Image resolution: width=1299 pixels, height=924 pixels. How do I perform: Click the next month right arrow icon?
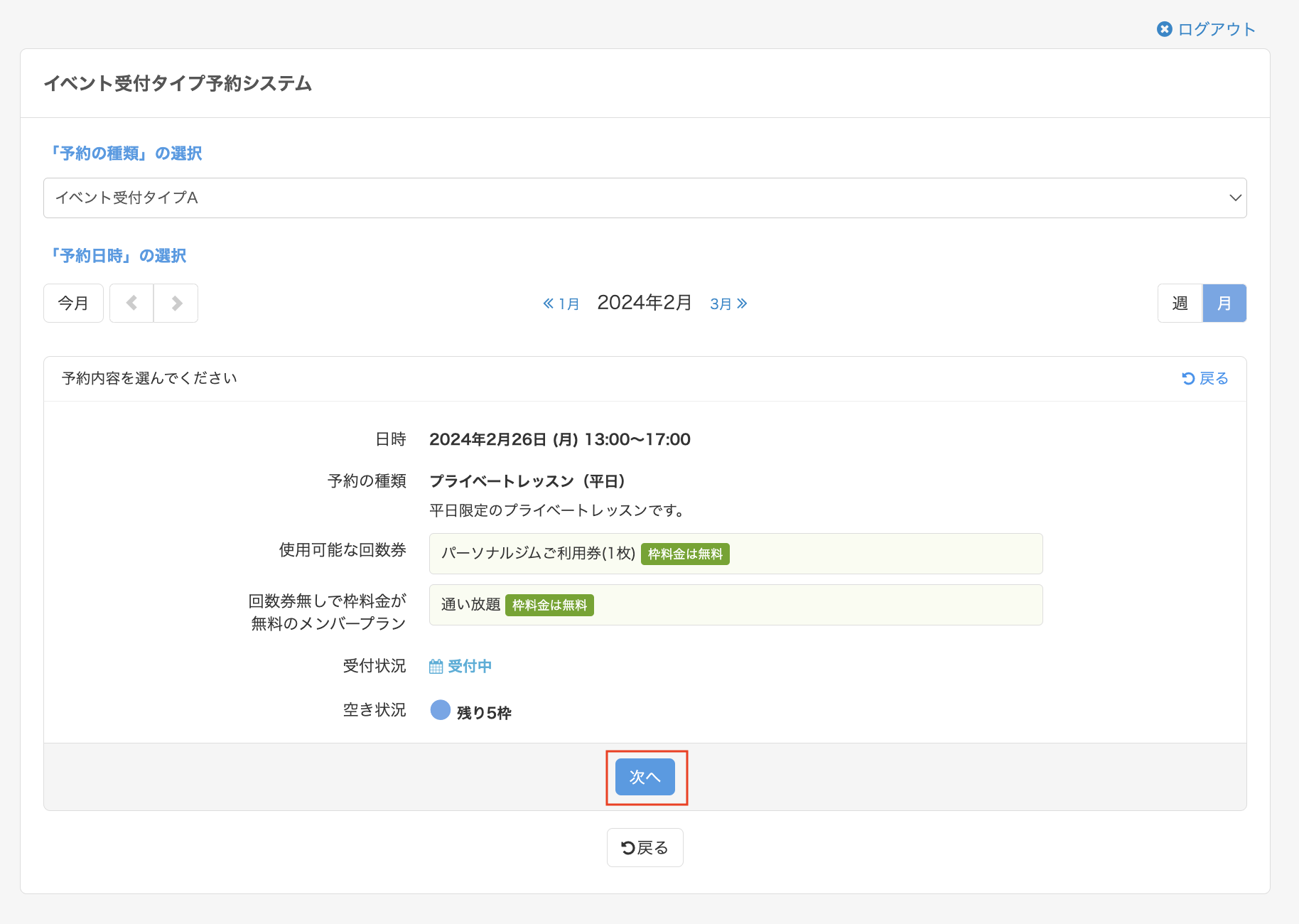176,303
